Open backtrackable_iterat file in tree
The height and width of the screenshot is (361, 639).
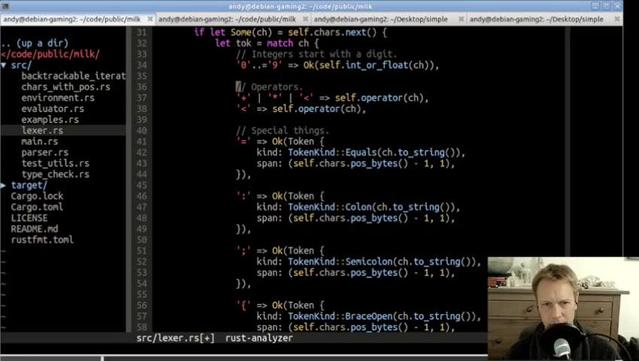pyautogui.click(x=73, y=76)
